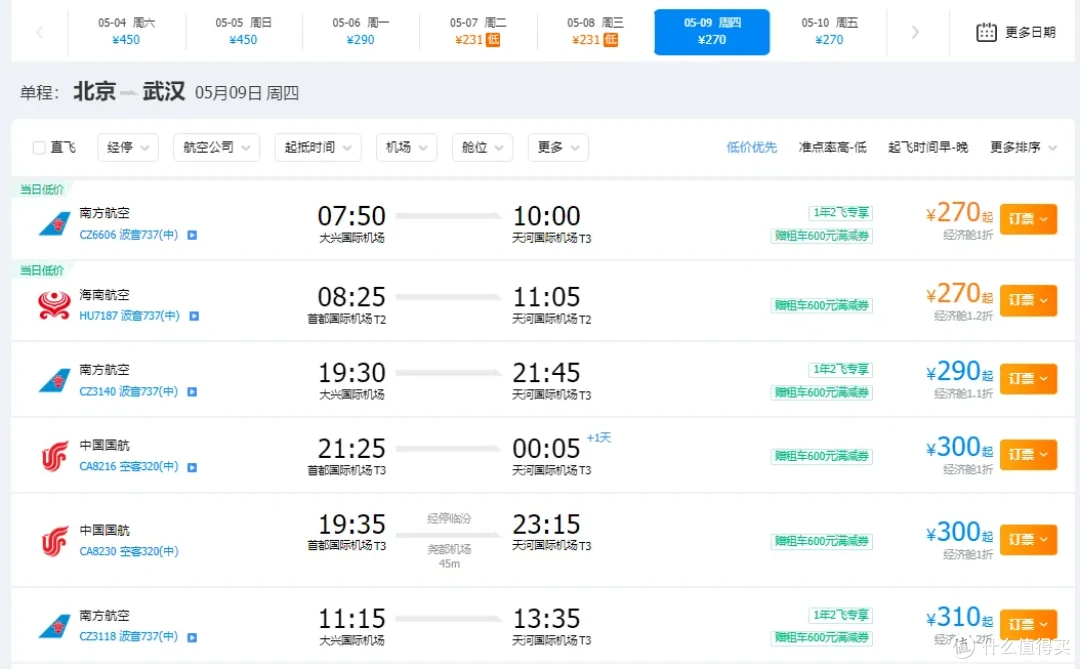Click low-price badge on 05-07 date
Screen dimensions: 1080x669
tap(493, 40)
